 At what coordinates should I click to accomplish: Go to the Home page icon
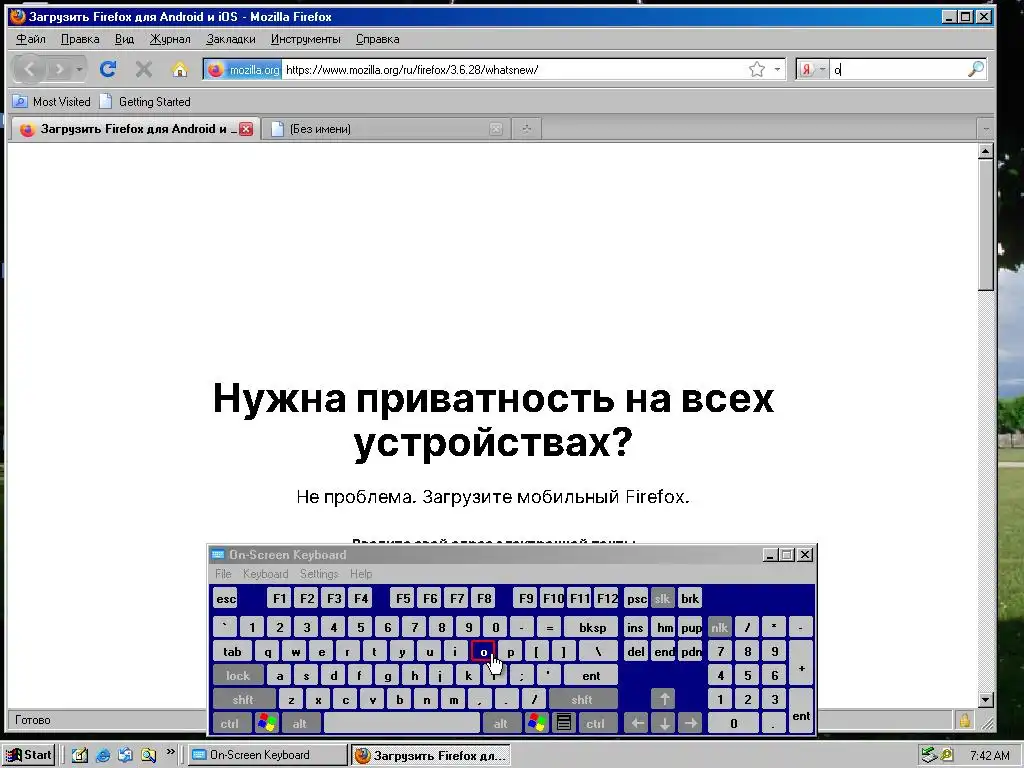tap(180, 69)
